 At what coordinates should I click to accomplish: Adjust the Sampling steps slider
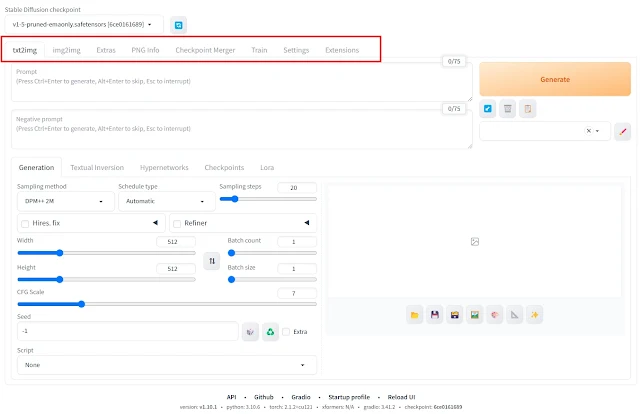tap(268, 199)
